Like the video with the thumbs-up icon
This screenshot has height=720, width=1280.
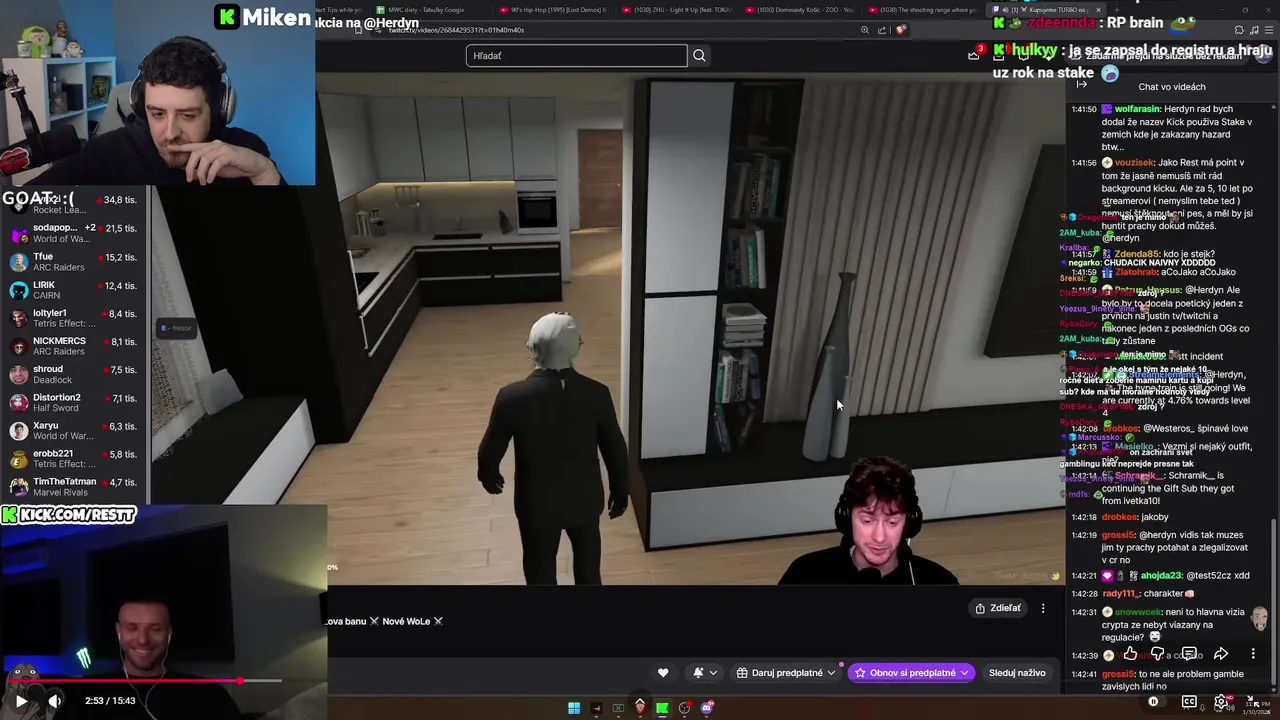click(x=1129, y=654)
